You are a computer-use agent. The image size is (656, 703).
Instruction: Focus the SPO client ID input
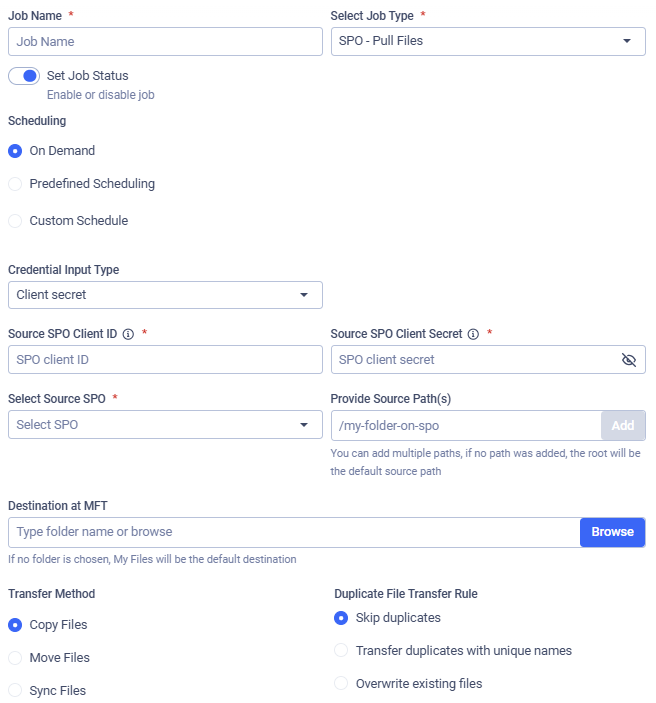click(x=165, y=360)
